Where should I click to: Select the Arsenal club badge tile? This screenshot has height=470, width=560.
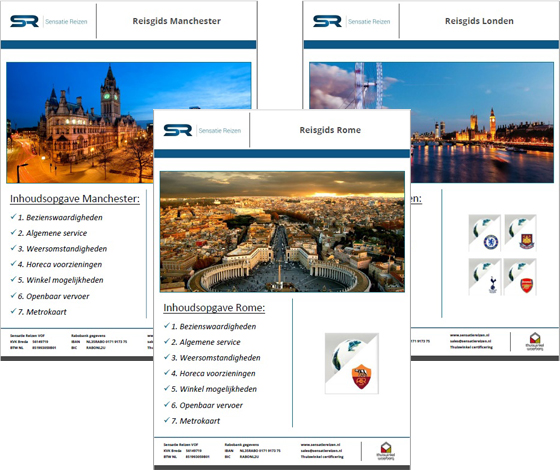click(520, 277)
